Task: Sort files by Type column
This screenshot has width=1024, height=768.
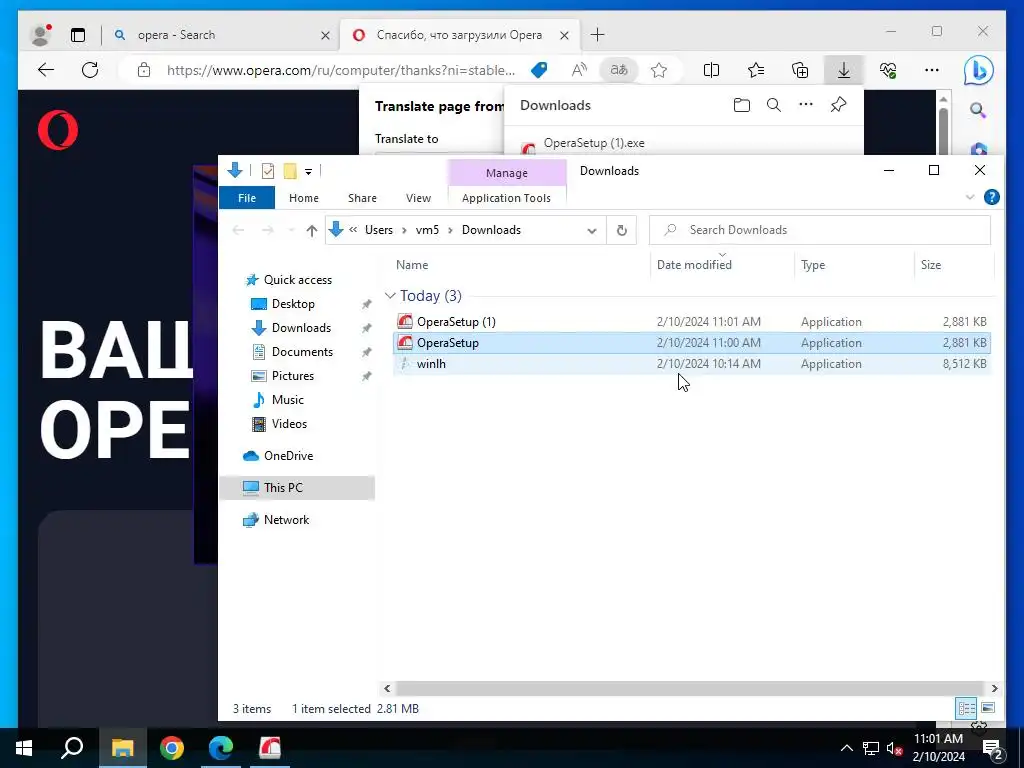Action: (854, 264)
